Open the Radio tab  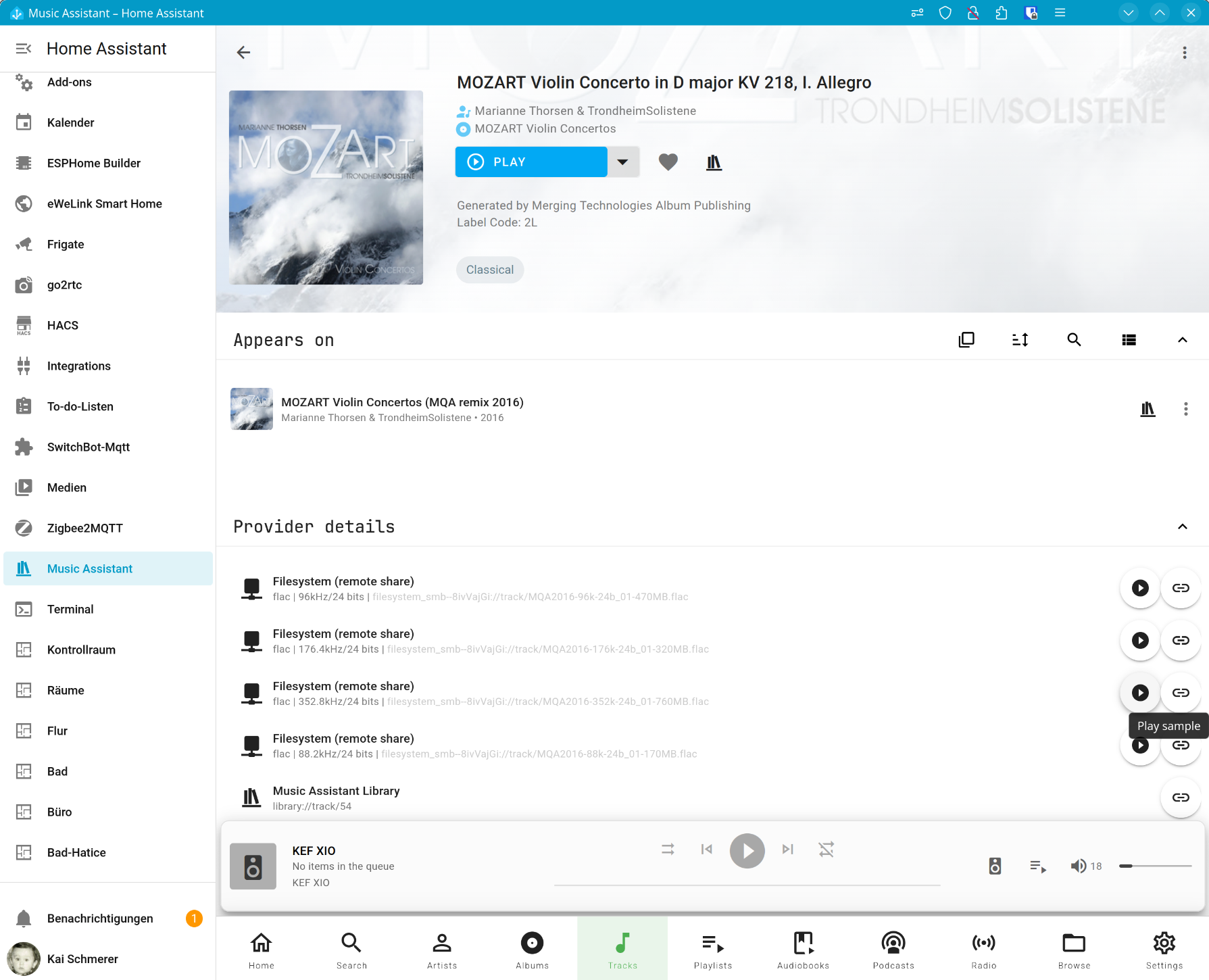coord(984,949)
